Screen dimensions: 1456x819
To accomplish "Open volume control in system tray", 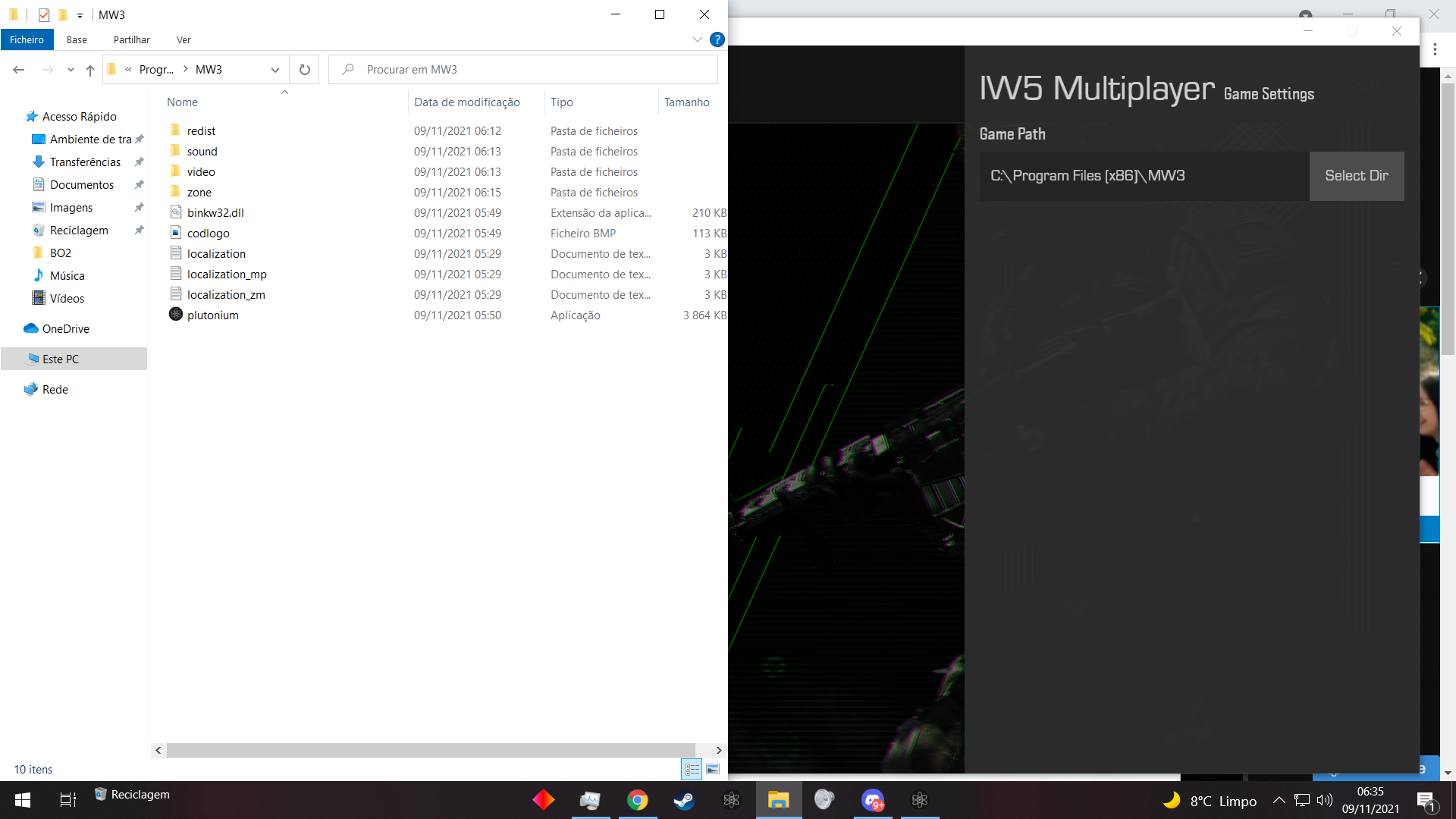I will pyautogui.click(x=1324, y=799).
